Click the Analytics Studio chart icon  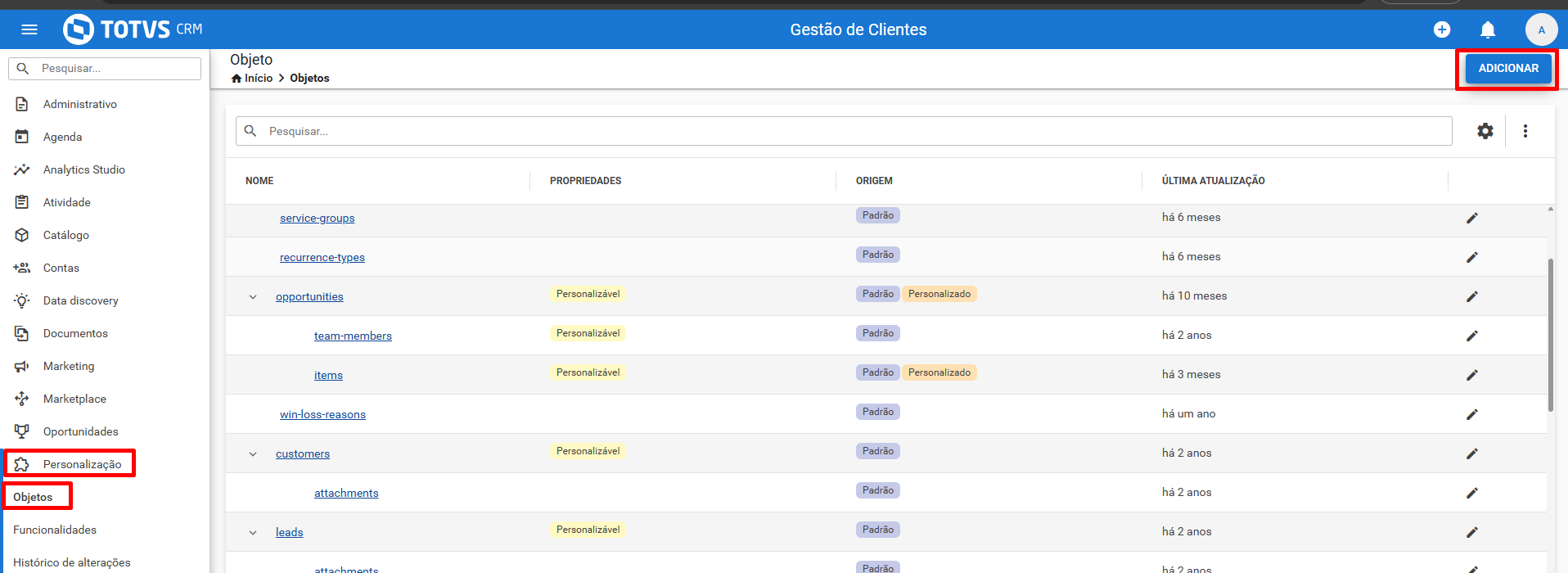click(x=22, y=169)
